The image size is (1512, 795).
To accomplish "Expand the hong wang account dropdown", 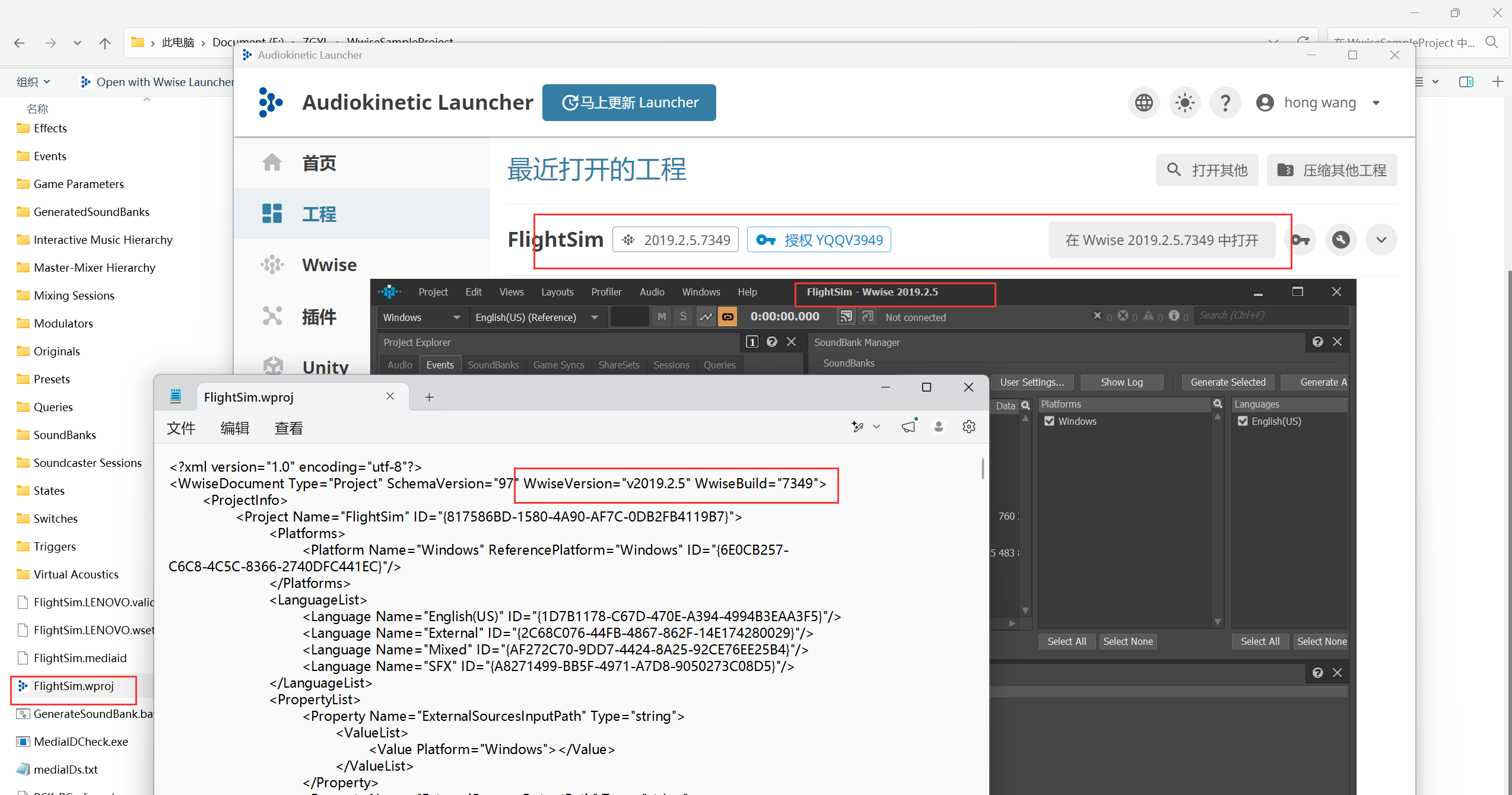I will [1376, 103].
